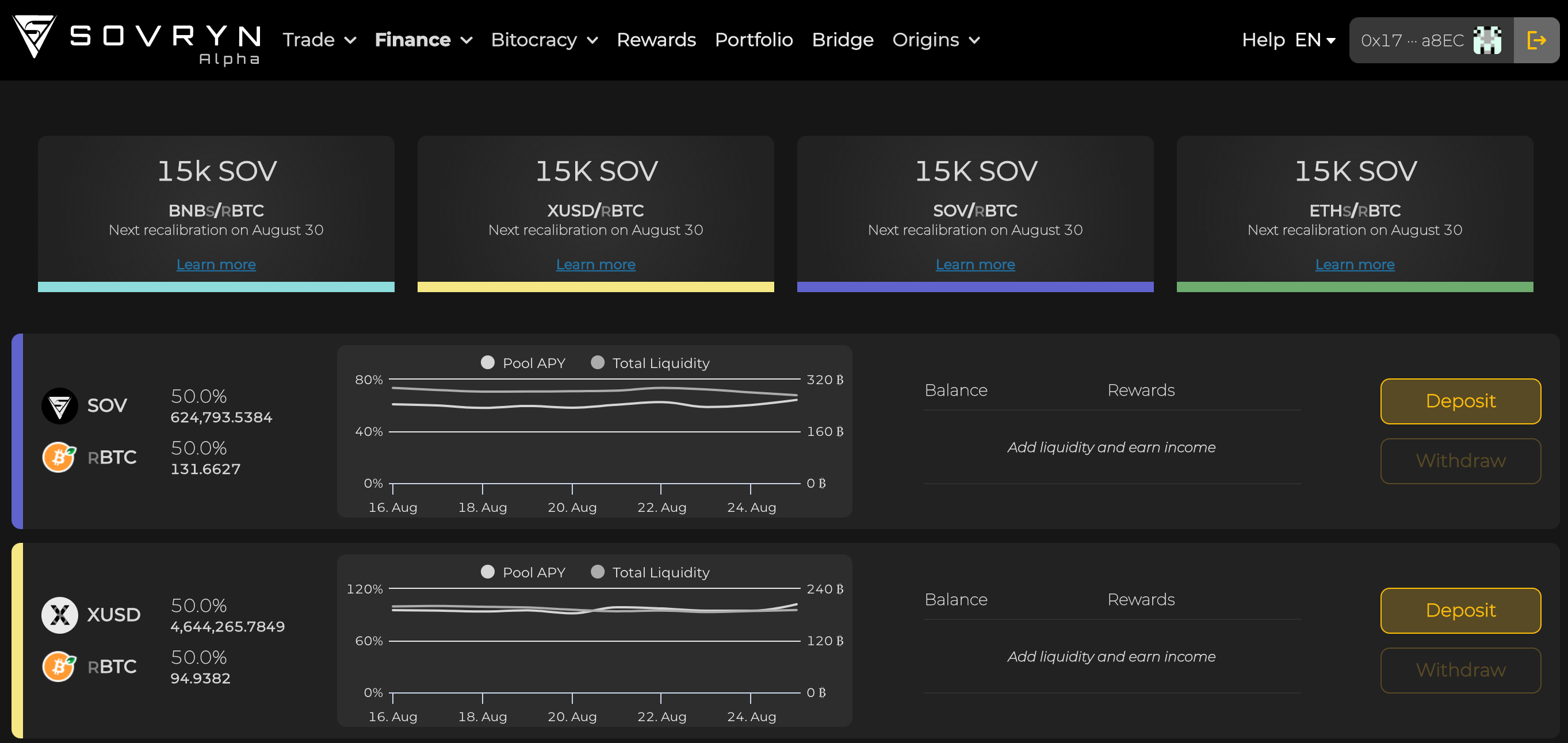1568x743 pixels.
Task: Toggle Total Liquidity series in XUSD chart
Action: coord(650,572)
